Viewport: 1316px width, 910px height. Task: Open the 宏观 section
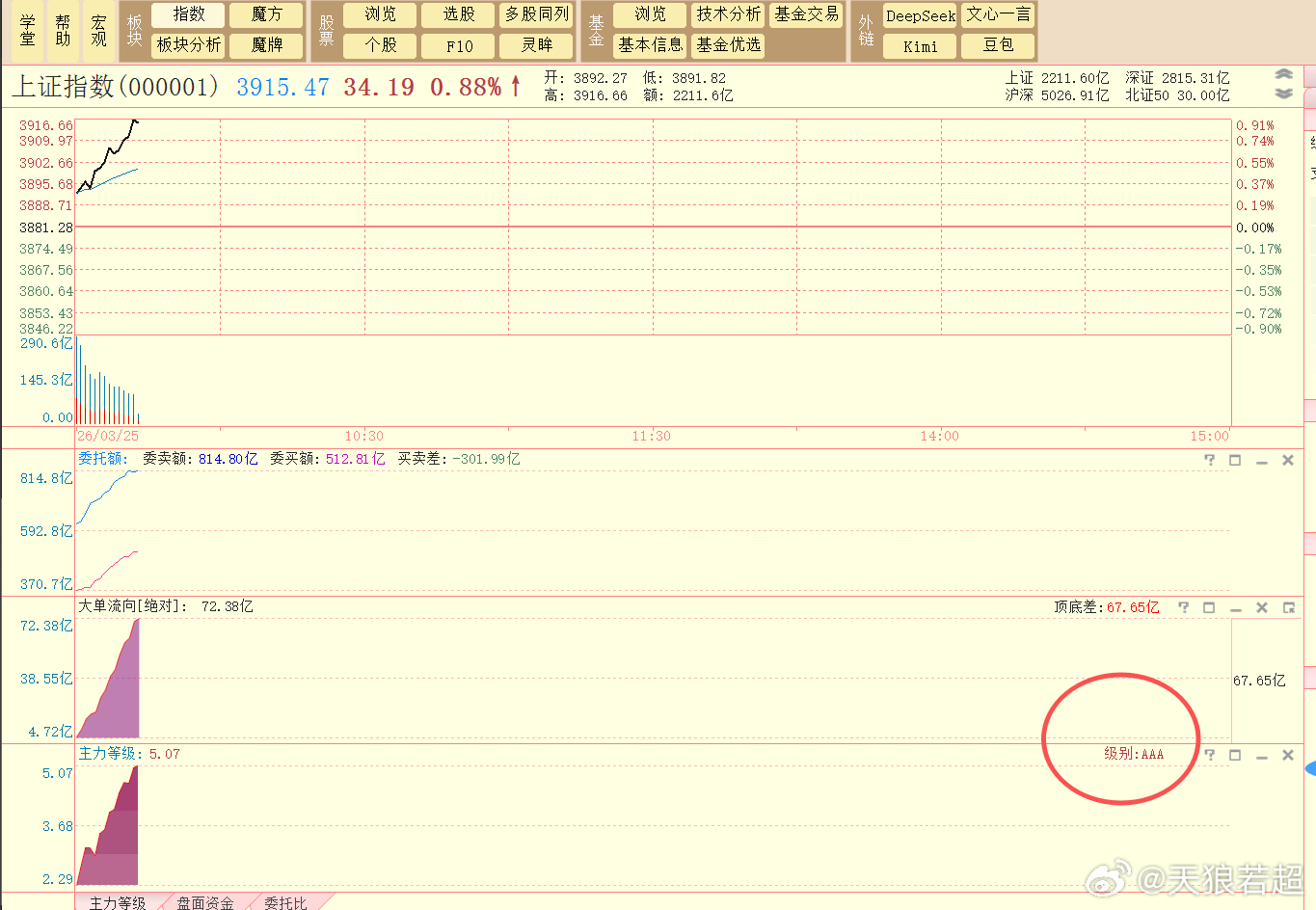(x=98, y=31)
